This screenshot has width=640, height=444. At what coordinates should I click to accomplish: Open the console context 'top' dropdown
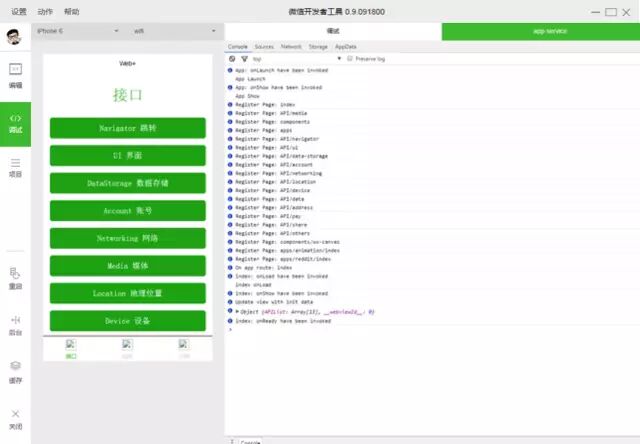[x=297, y=59]
